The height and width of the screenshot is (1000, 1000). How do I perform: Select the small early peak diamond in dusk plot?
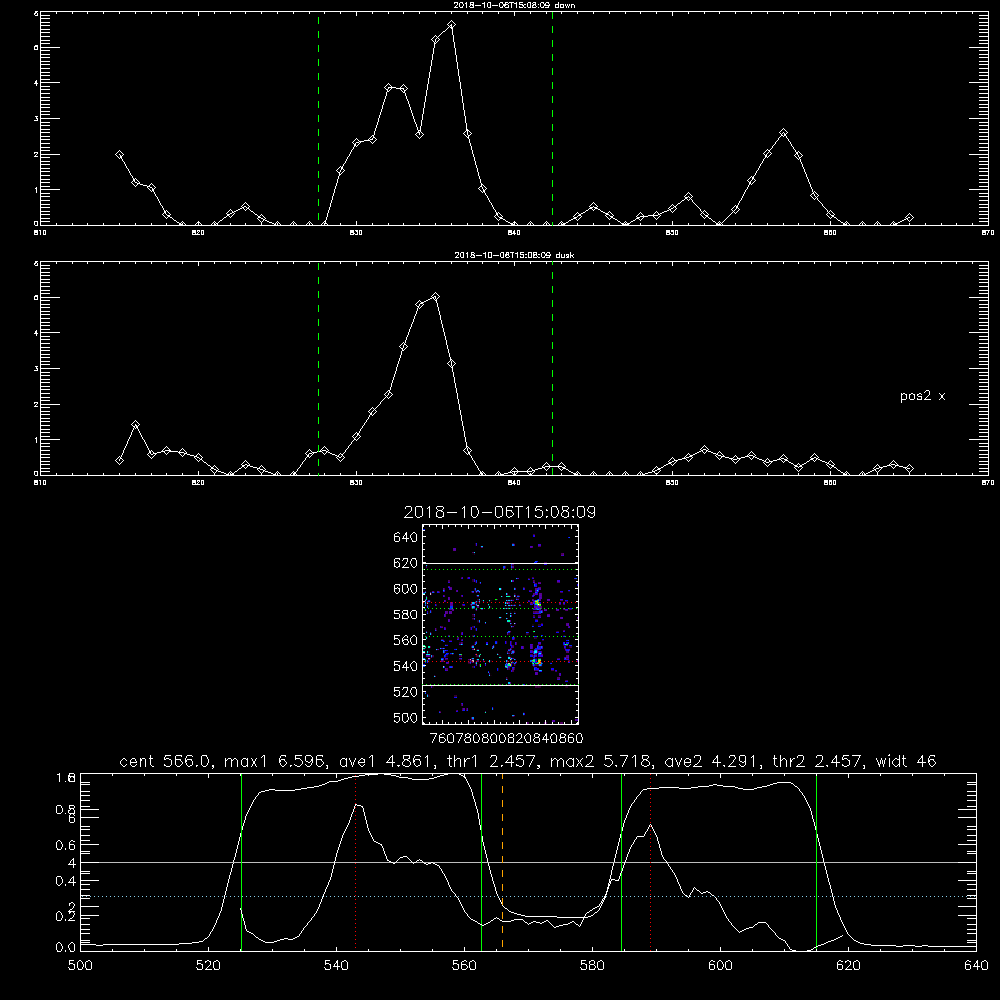pos(135,424)
